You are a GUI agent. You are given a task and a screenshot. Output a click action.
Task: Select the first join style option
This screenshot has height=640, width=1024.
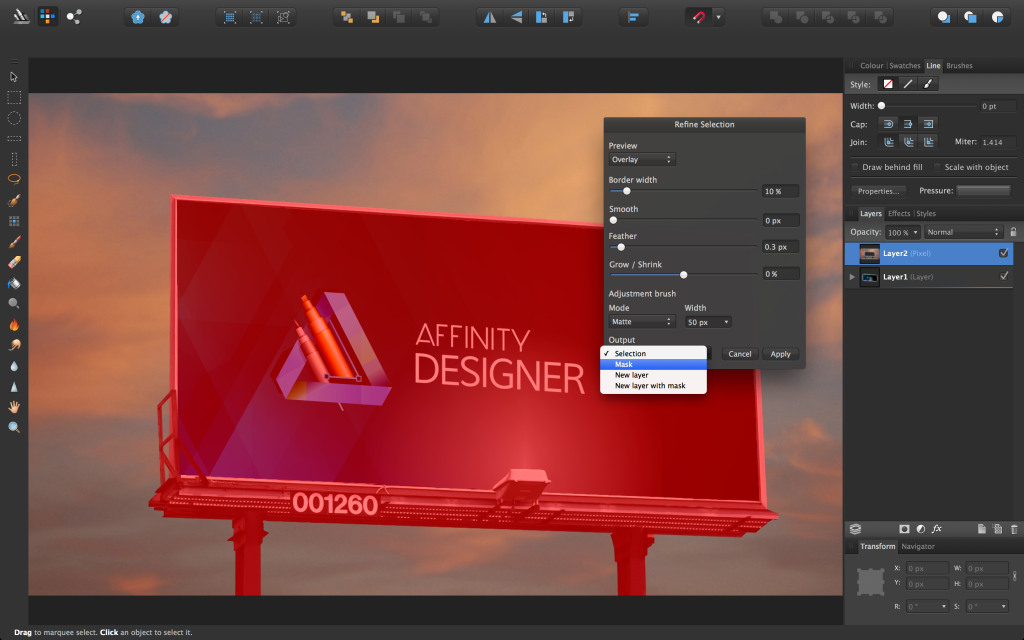pyautogui.click(x=889, y=142)
